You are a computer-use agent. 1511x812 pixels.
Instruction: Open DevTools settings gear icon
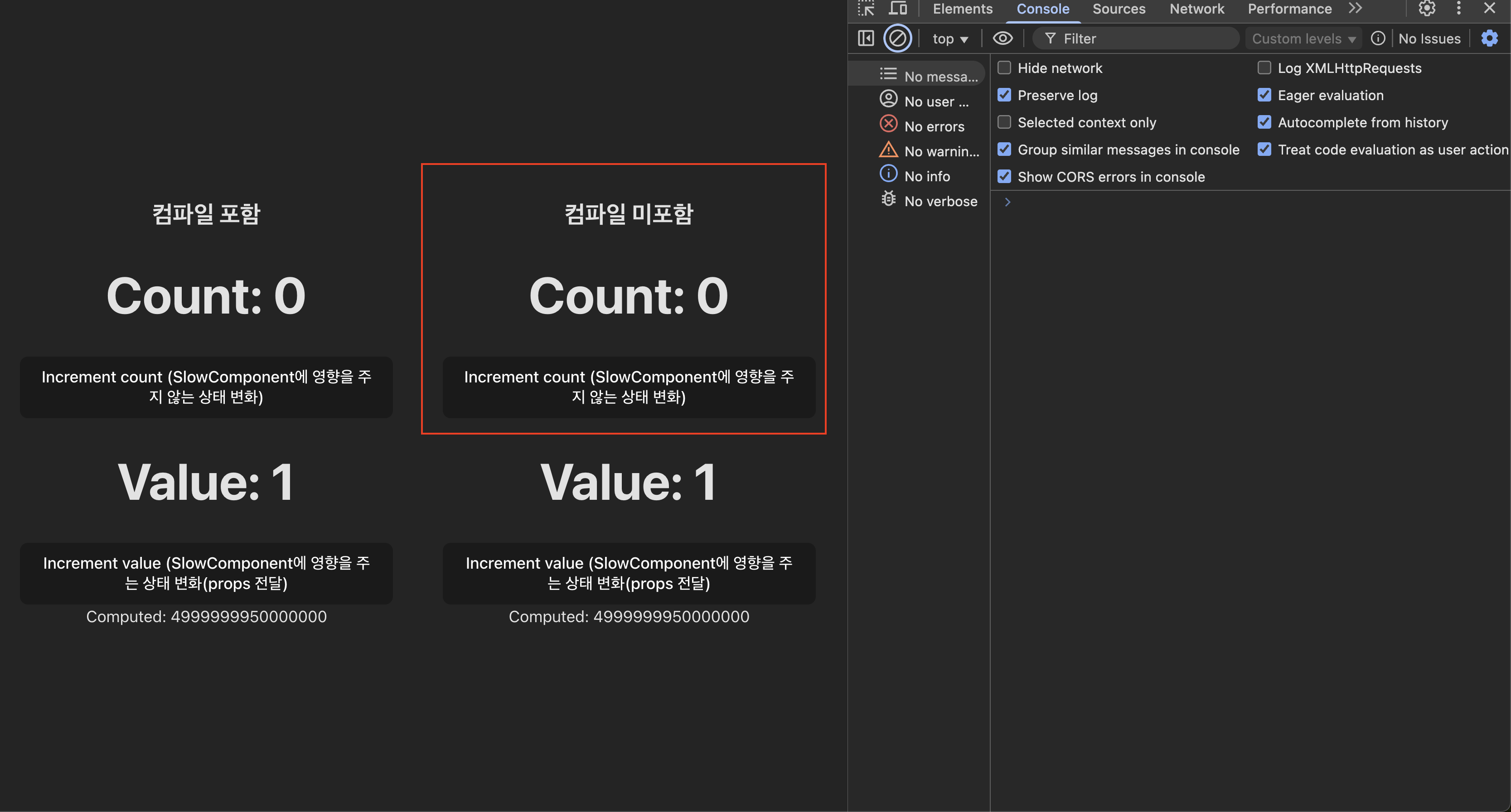click(1427, 9)
